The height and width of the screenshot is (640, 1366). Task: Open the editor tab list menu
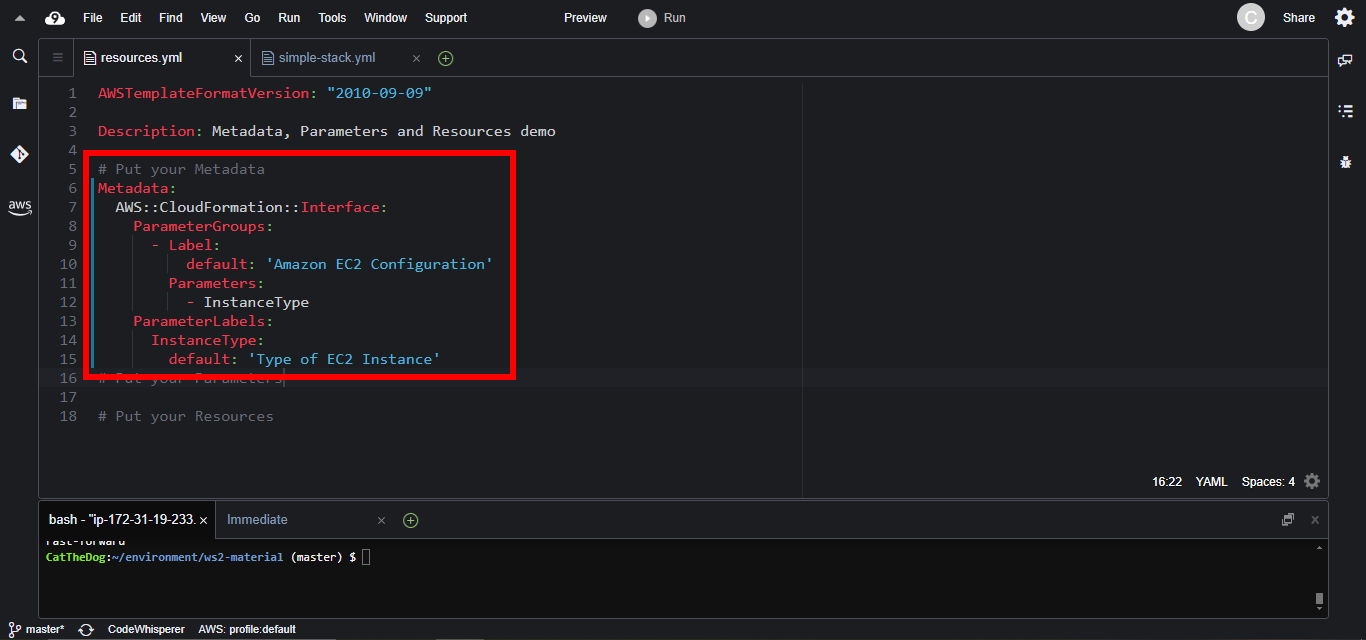(x=57, y=58)
